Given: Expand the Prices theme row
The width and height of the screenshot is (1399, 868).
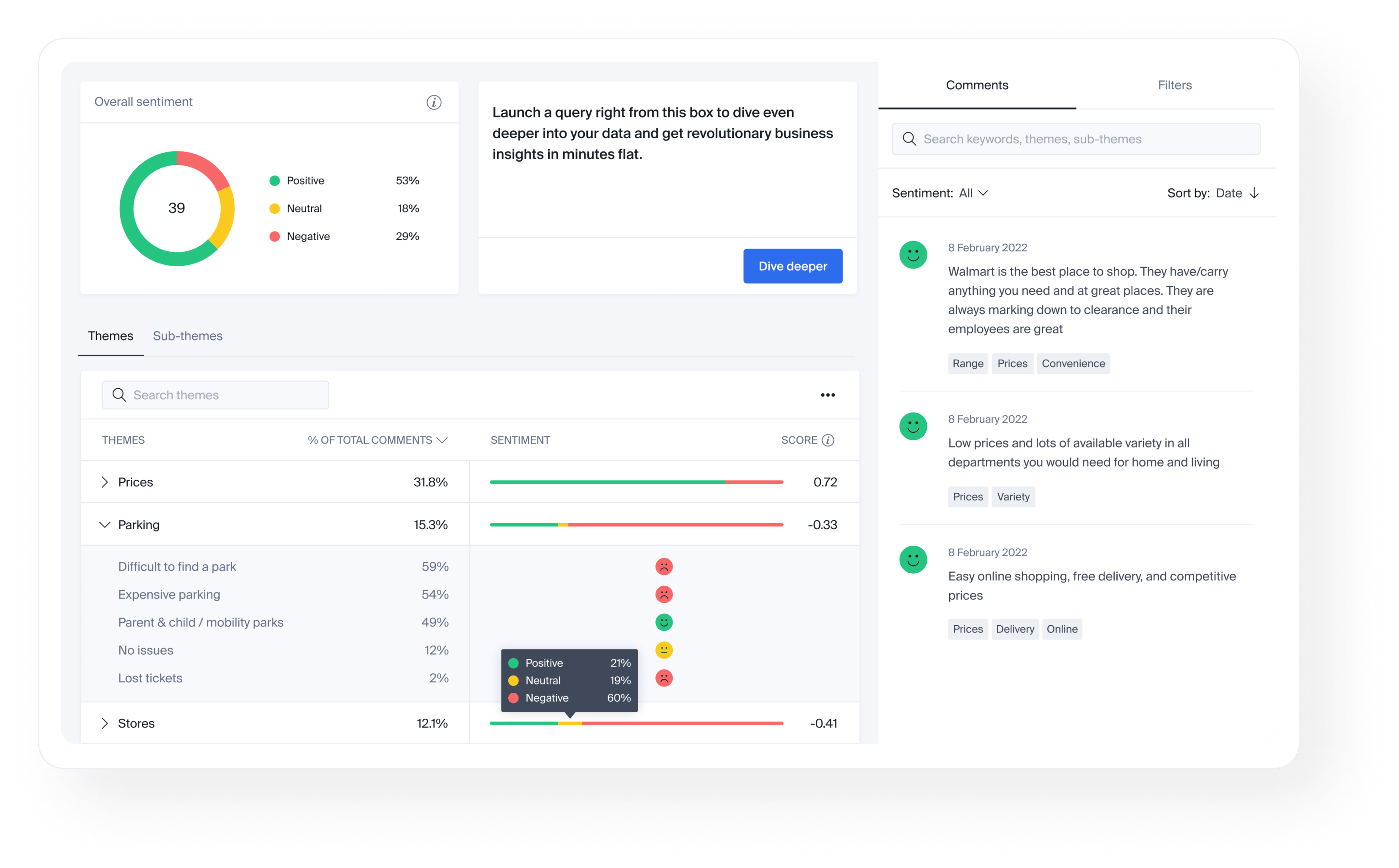Looking at the screenshot, I should coord(105,482).
